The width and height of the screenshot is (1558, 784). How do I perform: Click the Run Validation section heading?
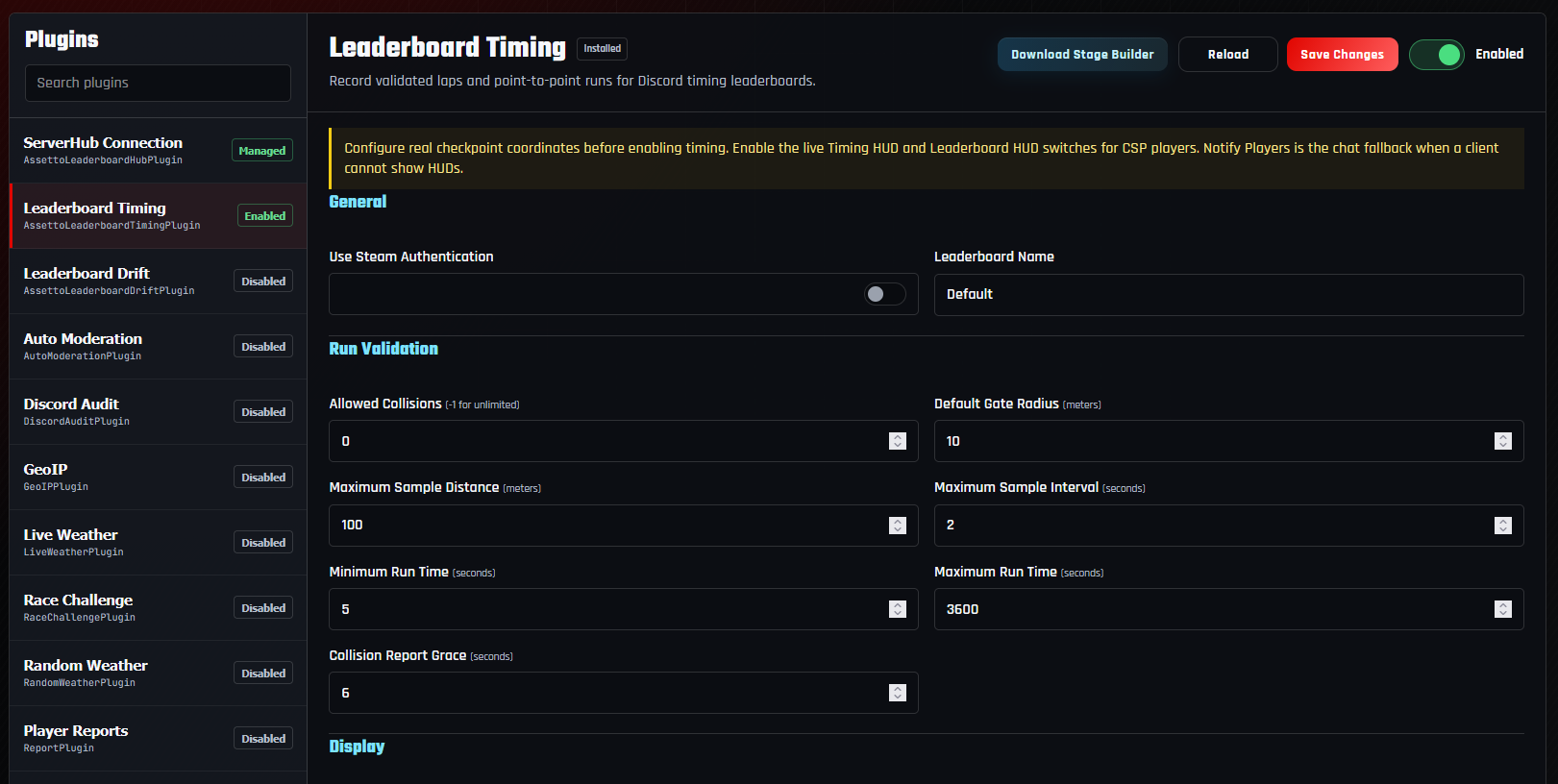pyautogui.click(x=383, y=349)
